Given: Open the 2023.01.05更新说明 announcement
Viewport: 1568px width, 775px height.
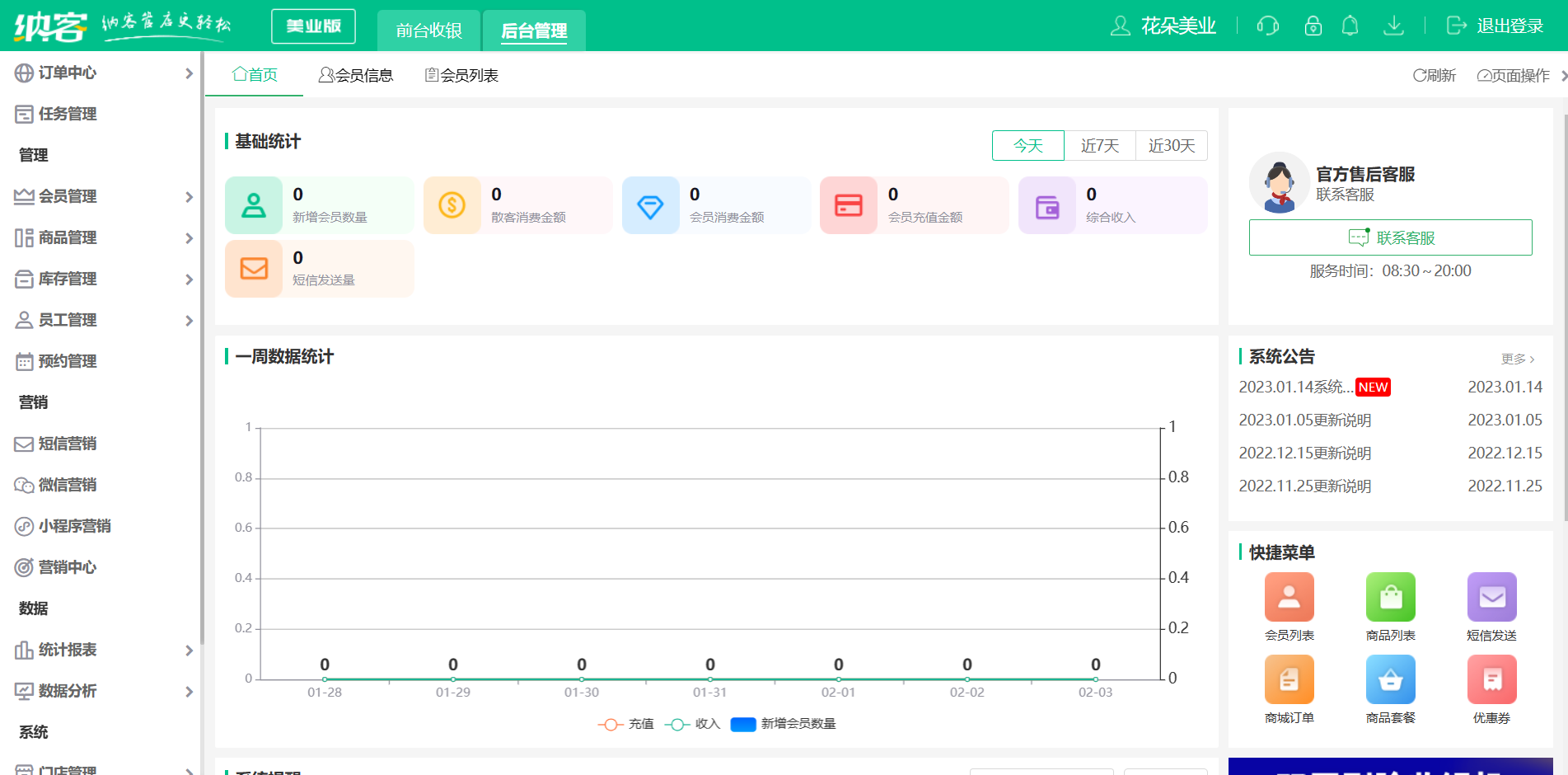Looking at the screenshot, I should (x=1305, y=420).
